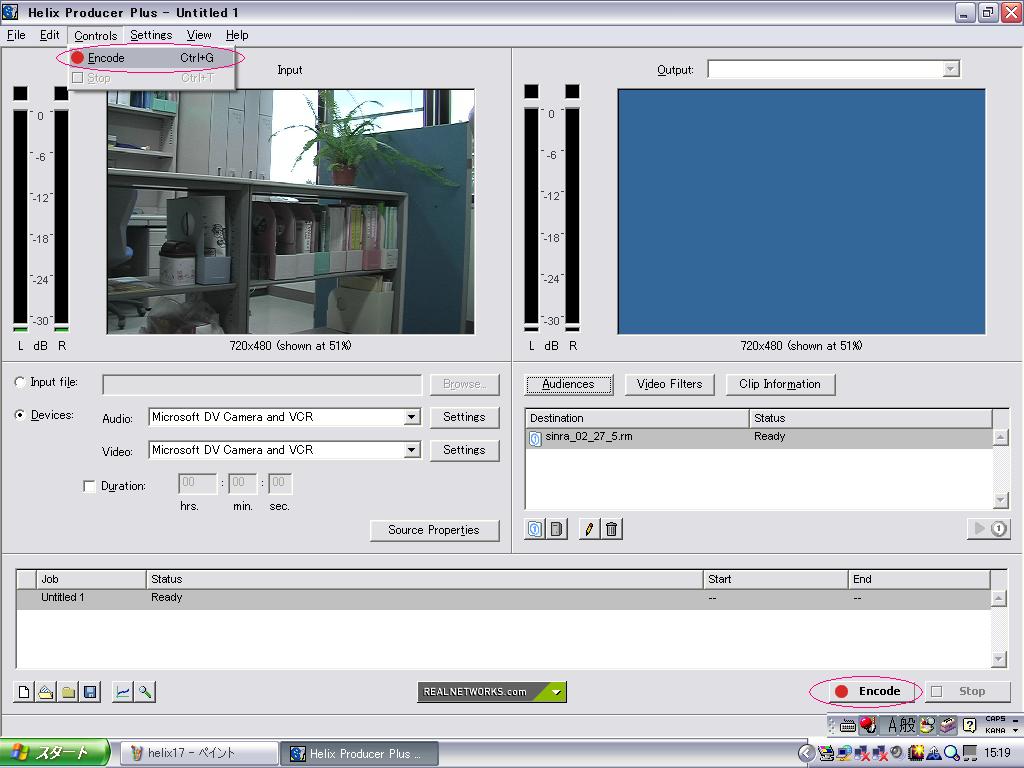Click the Audiences button

click(x=568, y=385)
